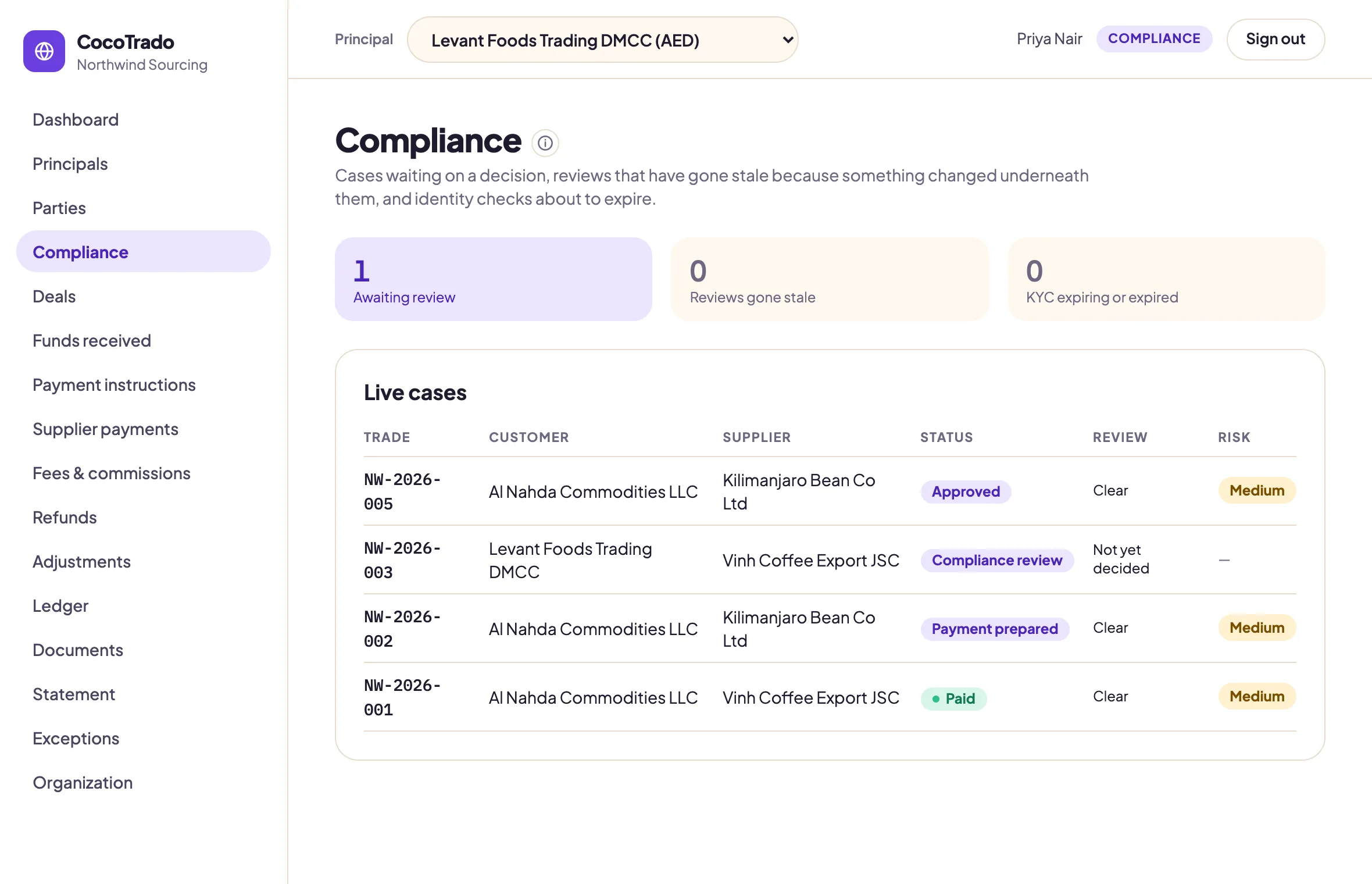Open the Principal dropdown selector
The height and width of the screenshot is (884, 1372).
tap(602, 40)
